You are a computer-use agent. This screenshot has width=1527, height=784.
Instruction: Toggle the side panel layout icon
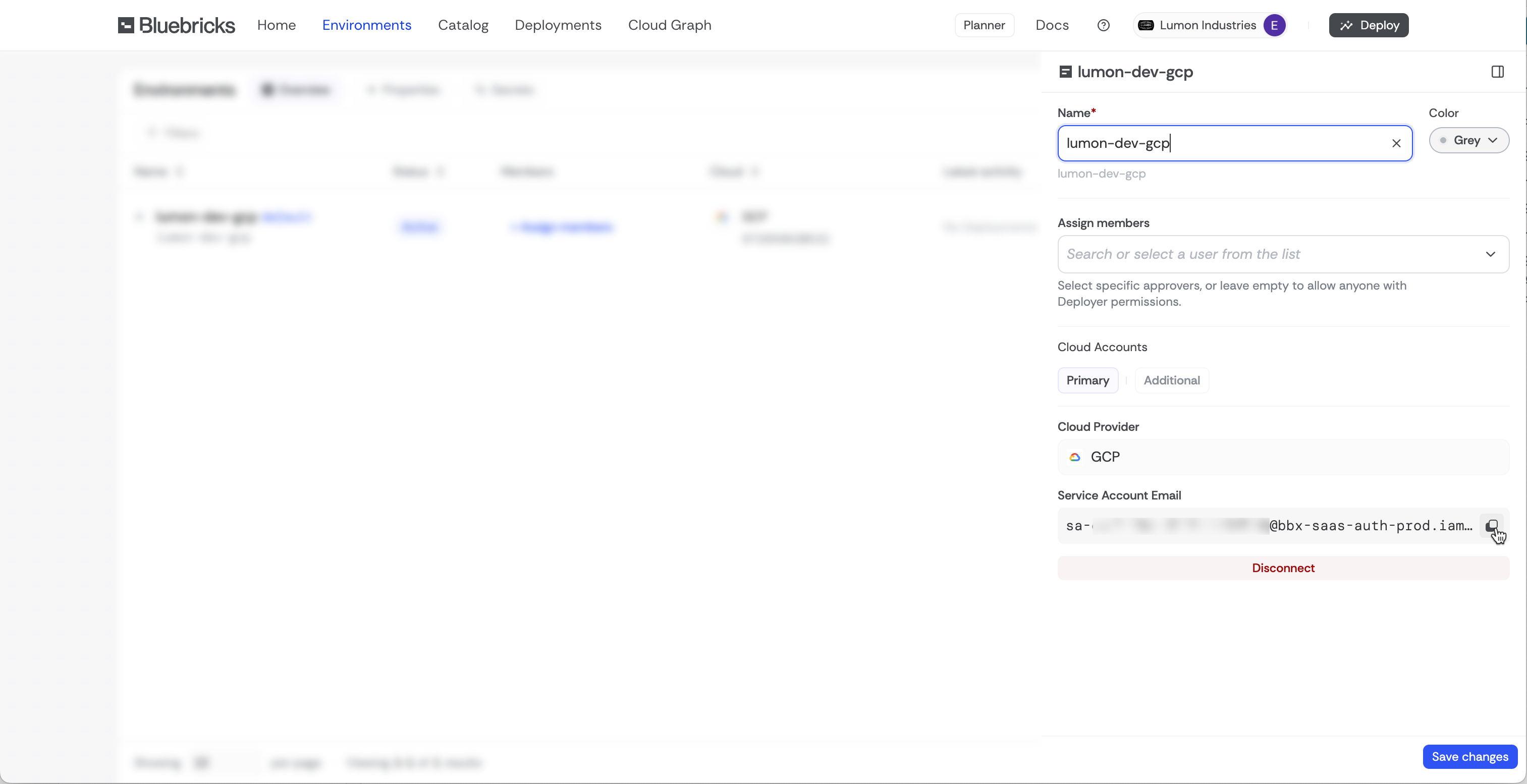tap(1497, 72)
